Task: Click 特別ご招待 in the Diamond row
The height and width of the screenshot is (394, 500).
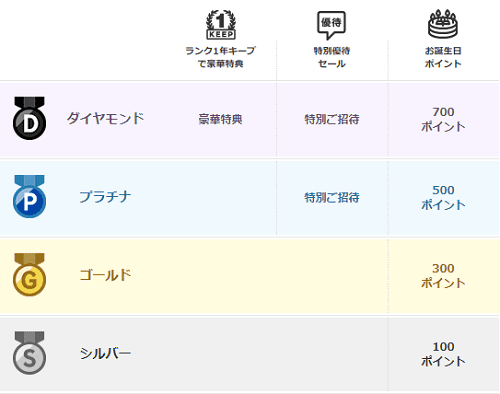Action: (x=332, y=119)
